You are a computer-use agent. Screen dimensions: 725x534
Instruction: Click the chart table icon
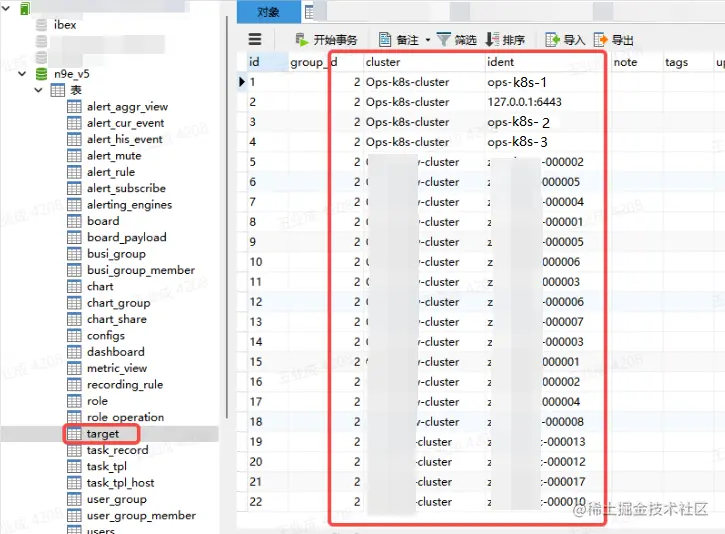coord(74,287)
